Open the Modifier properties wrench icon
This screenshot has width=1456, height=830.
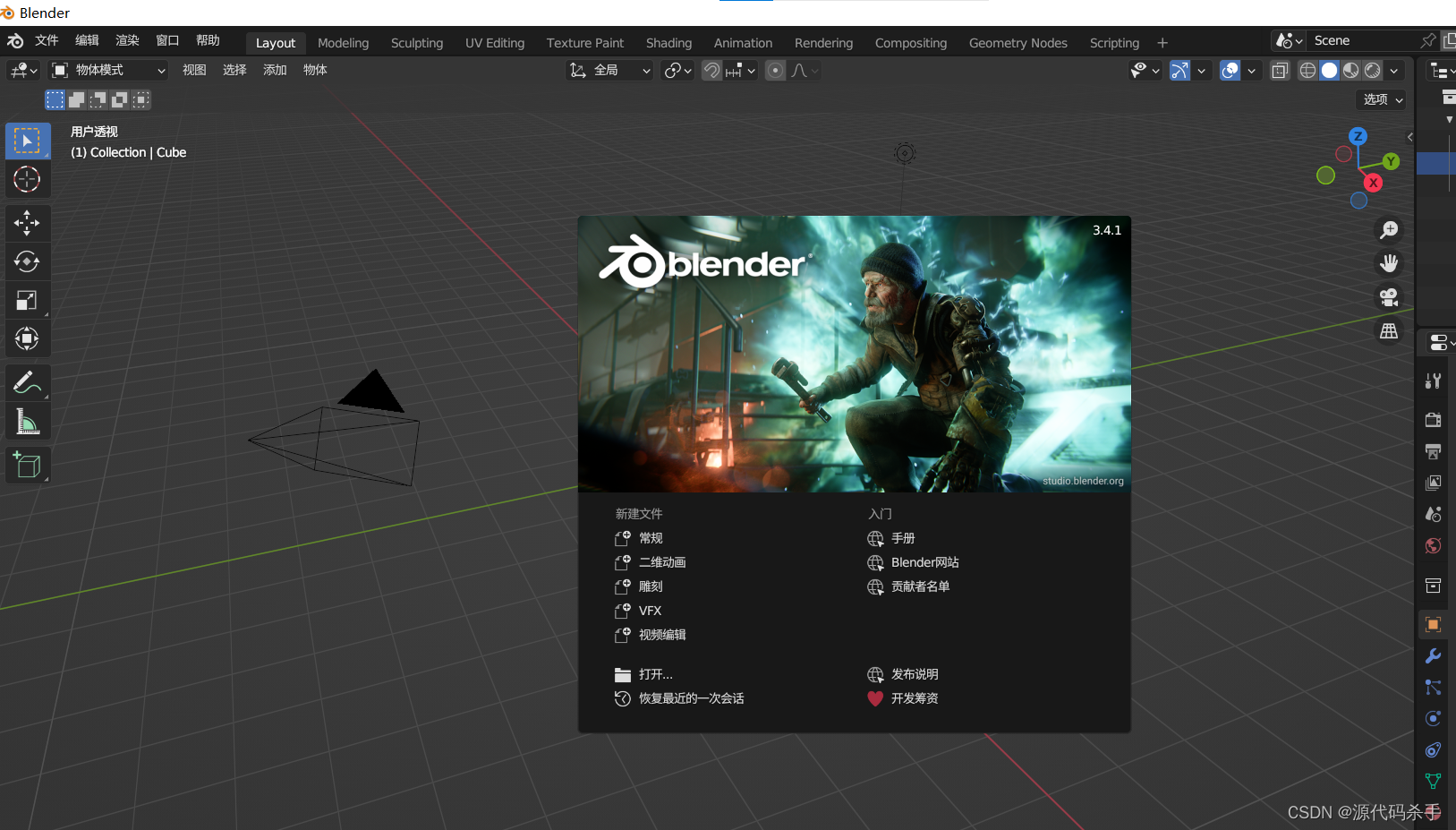click(1433, 656)
